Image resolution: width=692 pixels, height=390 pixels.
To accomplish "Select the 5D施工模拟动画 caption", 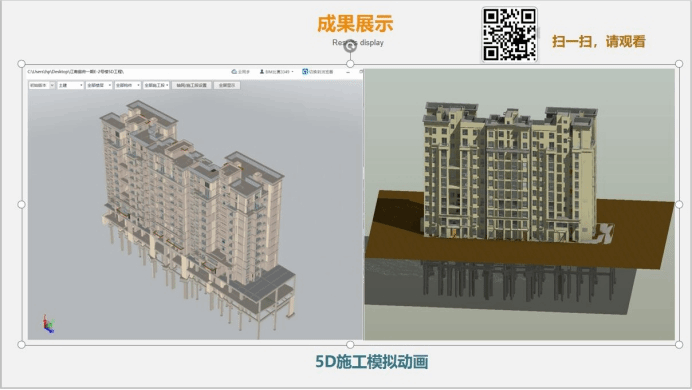I will (372, 362).
